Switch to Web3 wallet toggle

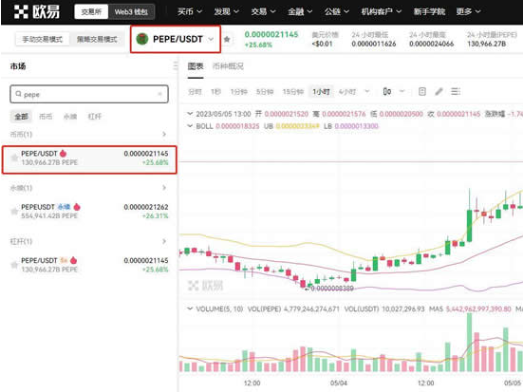(x=131, y=12)
